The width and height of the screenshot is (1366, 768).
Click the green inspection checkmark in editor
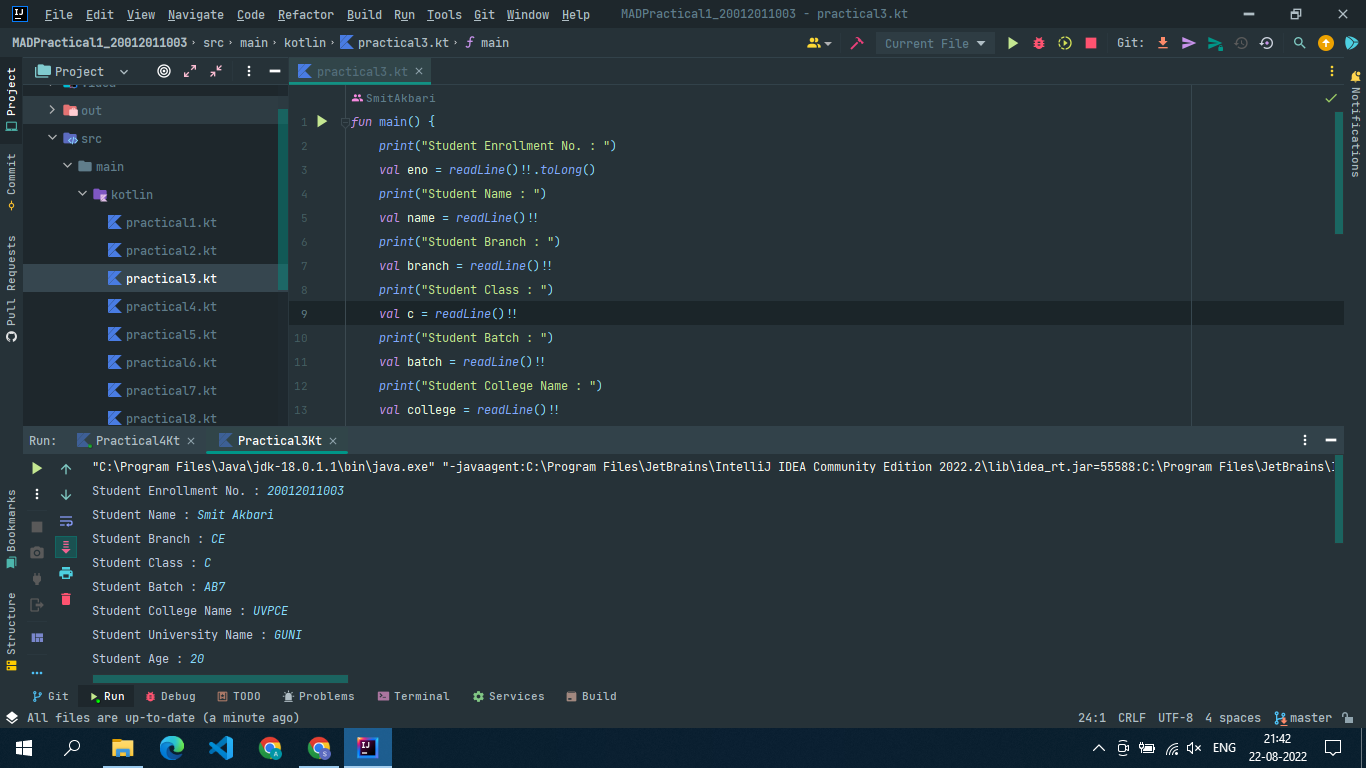1331,98
